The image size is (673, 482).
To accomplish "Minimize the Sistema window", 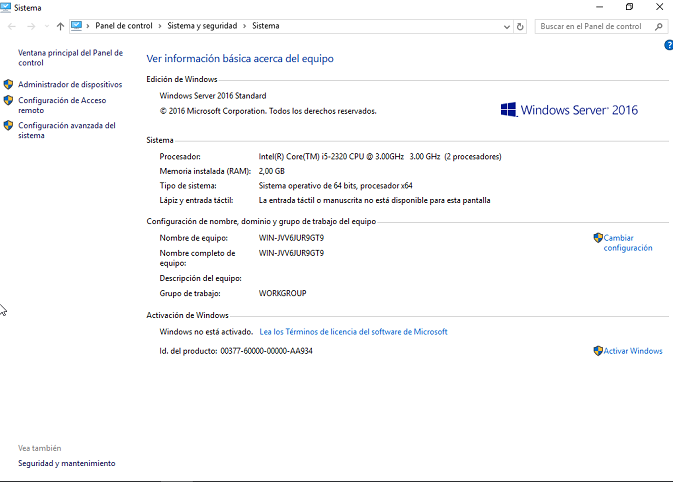I will pos(600,7).
